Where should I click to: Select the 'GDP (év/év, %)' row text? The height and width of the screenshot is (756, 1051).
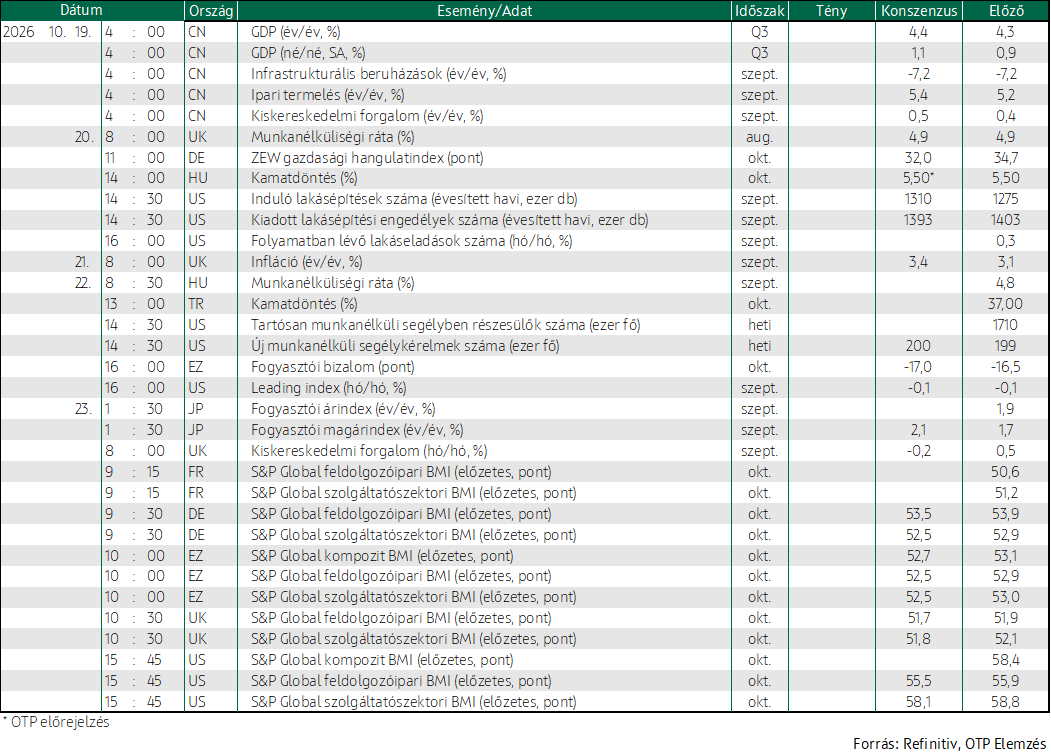[x=295, y=32]
